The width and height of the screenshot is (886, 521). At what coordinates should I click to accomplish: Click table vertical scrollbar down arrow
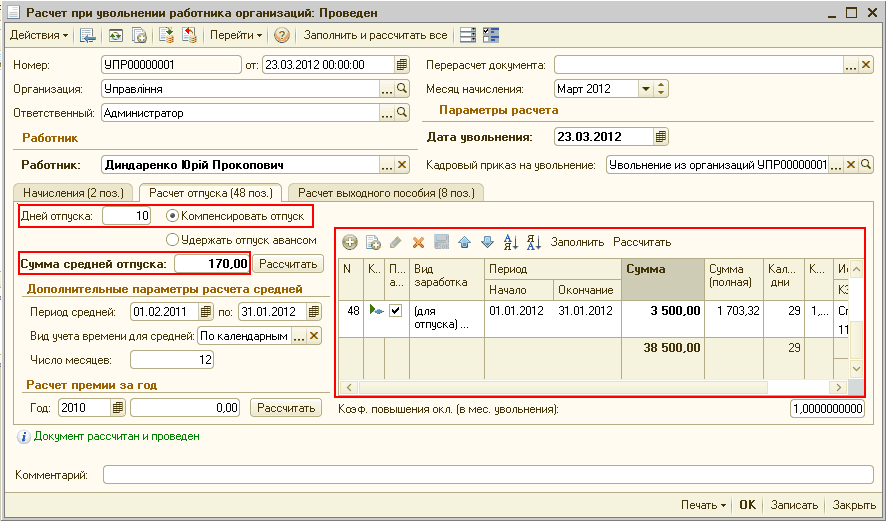coord(856,369)
